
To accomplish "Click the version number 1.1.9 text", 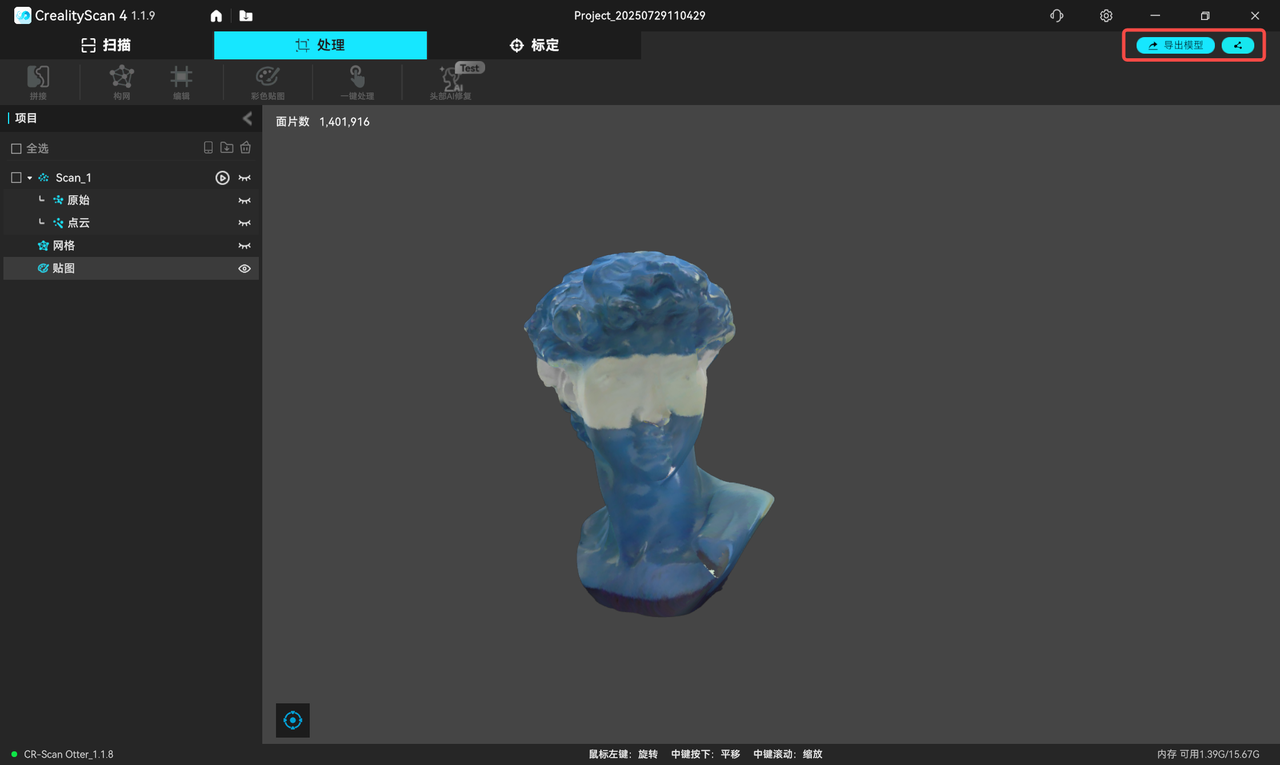I will [x=143, y=16].
